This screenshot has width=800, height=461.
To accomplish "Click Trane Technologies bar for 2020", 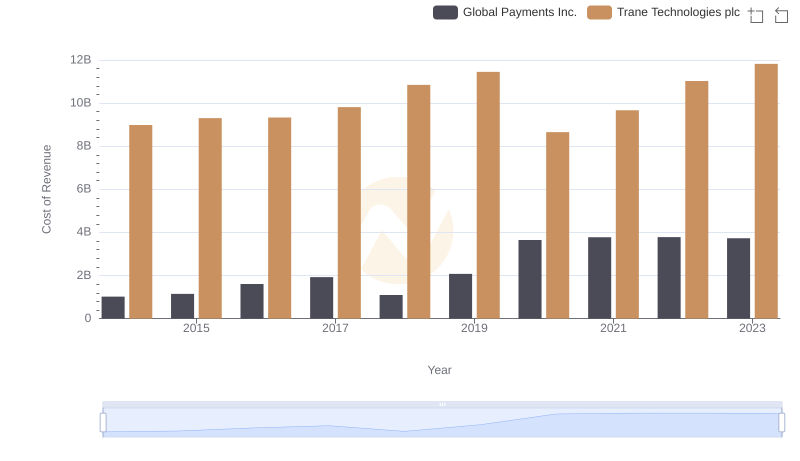I will (558, 225).
